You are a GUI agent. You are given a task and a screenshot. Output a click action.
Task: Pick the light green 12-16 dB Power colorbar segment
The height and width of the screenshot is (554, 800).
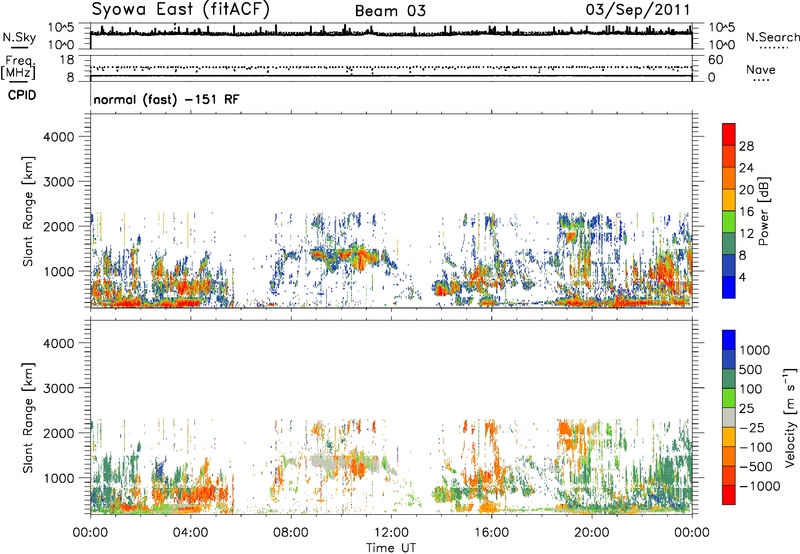pos(729,222)
